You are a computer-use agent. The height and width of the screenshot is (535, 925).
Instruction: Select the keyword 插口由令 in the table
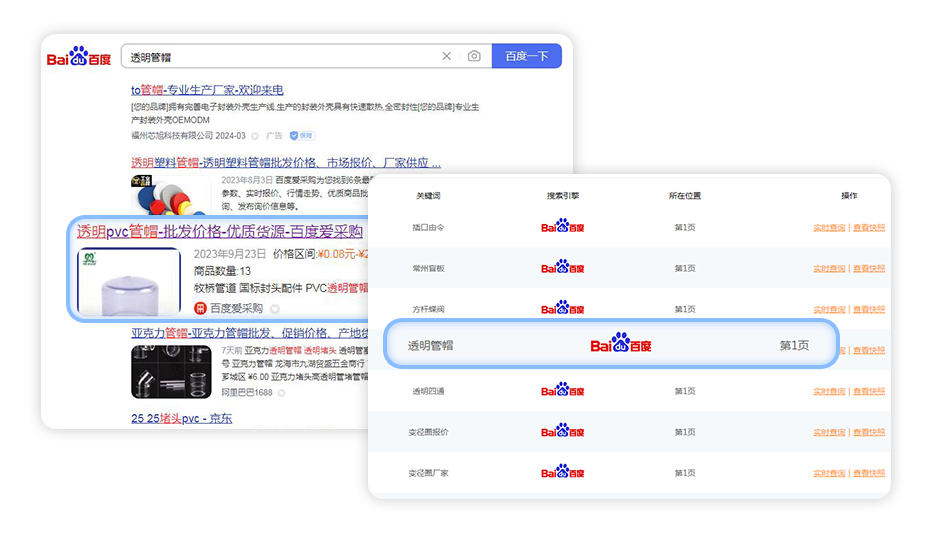click(x=428, y=227)
